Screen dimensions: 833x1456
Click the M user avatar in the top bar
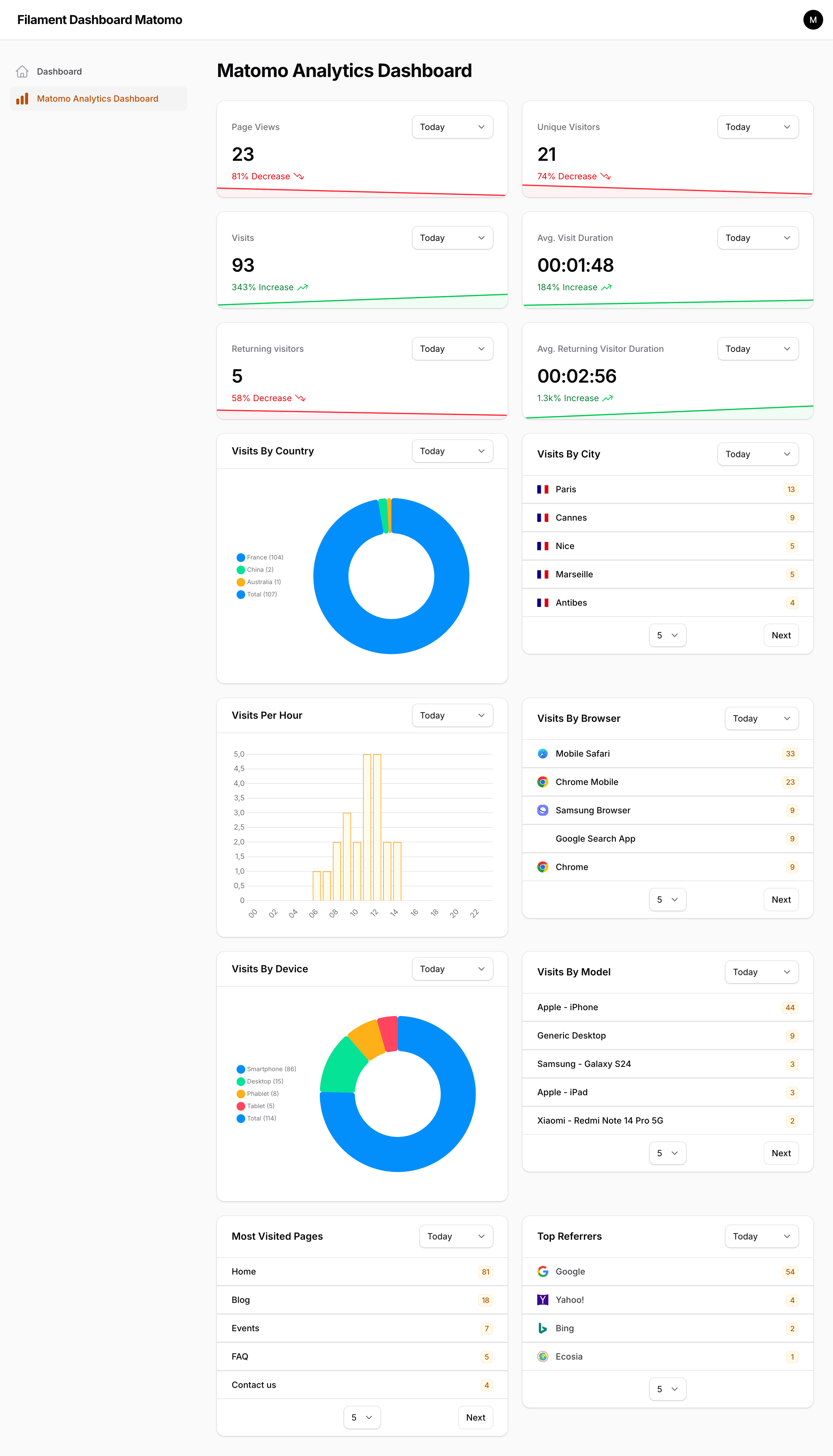point(812,19)
